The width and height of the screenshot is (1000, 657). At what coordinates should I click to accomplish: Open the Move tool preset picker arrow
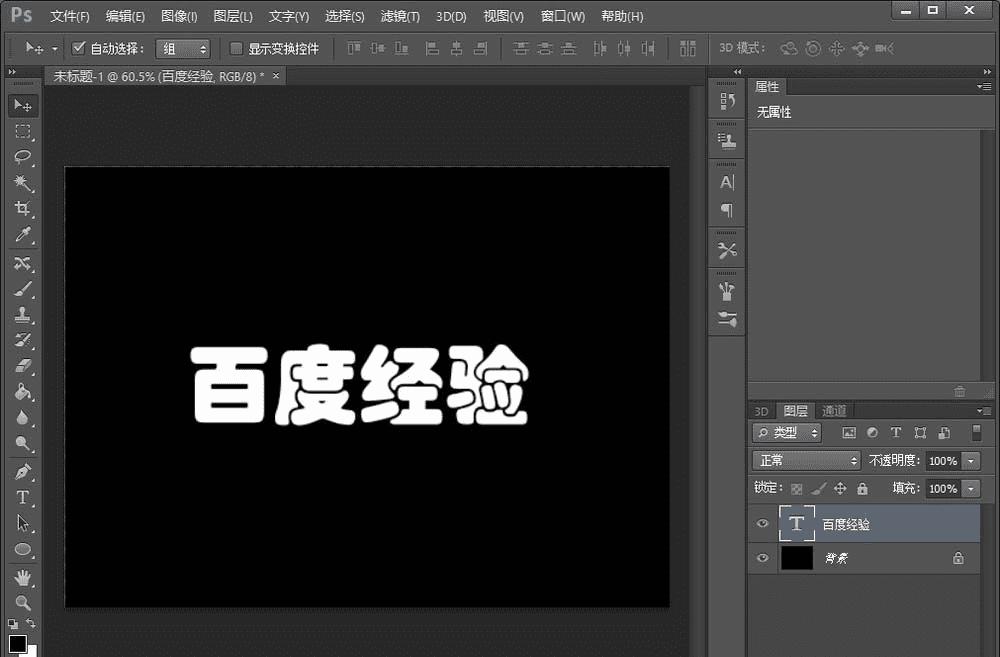click(x=55, y=48)
